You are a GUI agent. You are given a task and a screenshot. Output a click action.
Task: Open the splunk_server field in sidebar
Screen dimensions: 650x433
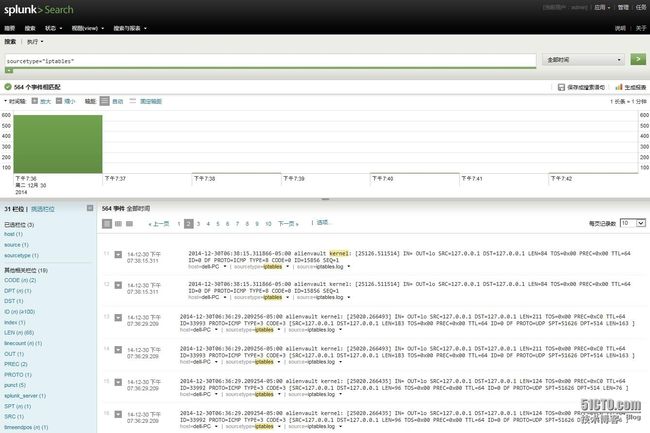25,396
